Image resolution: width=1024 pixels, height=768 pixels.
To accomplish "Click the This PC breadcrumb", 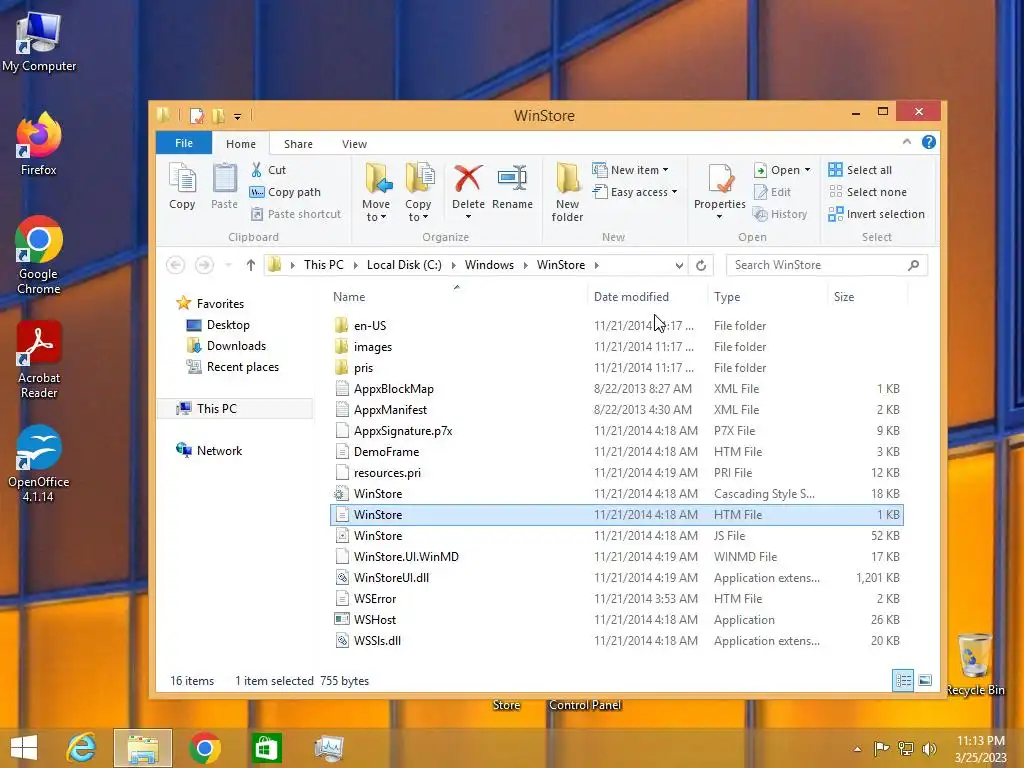I will [x=323, y=264].
